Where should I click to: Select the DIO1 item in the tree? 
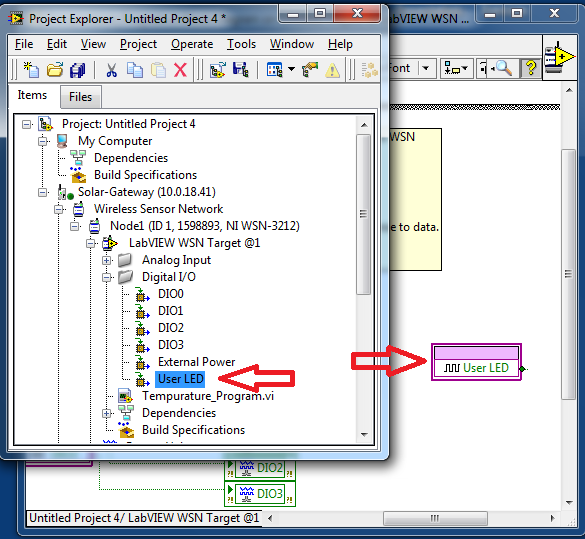[x=171, y=311]
